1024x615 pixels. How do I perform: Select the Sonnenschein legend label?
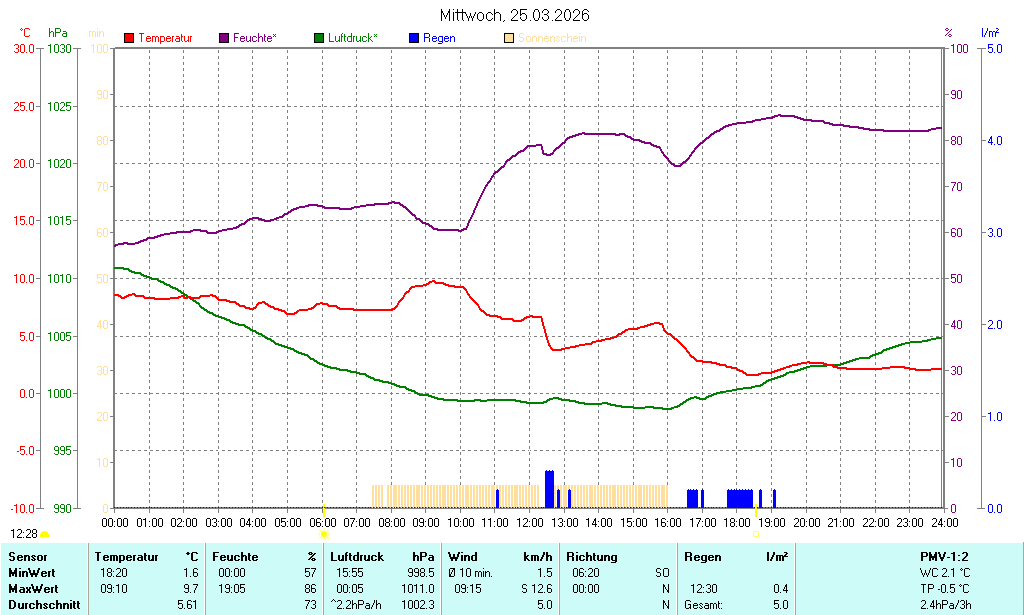point(552,38)
